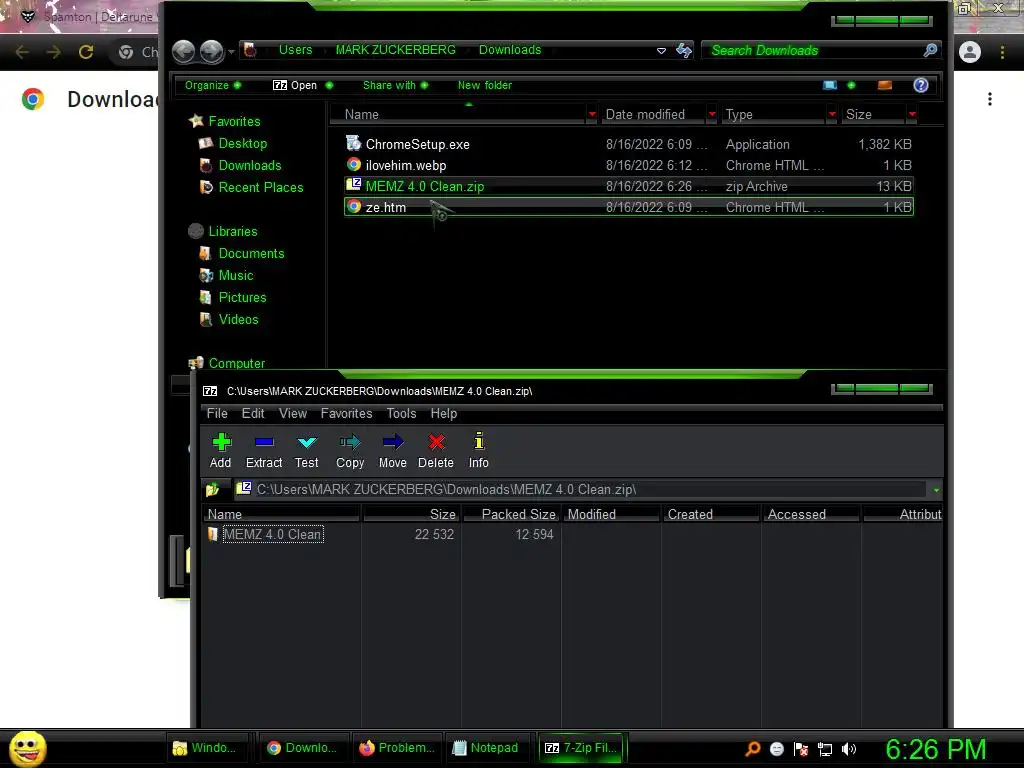This screenshot has height=768, width=1024.
Task: Reload page in Chrome window
Action: point(86,52)
